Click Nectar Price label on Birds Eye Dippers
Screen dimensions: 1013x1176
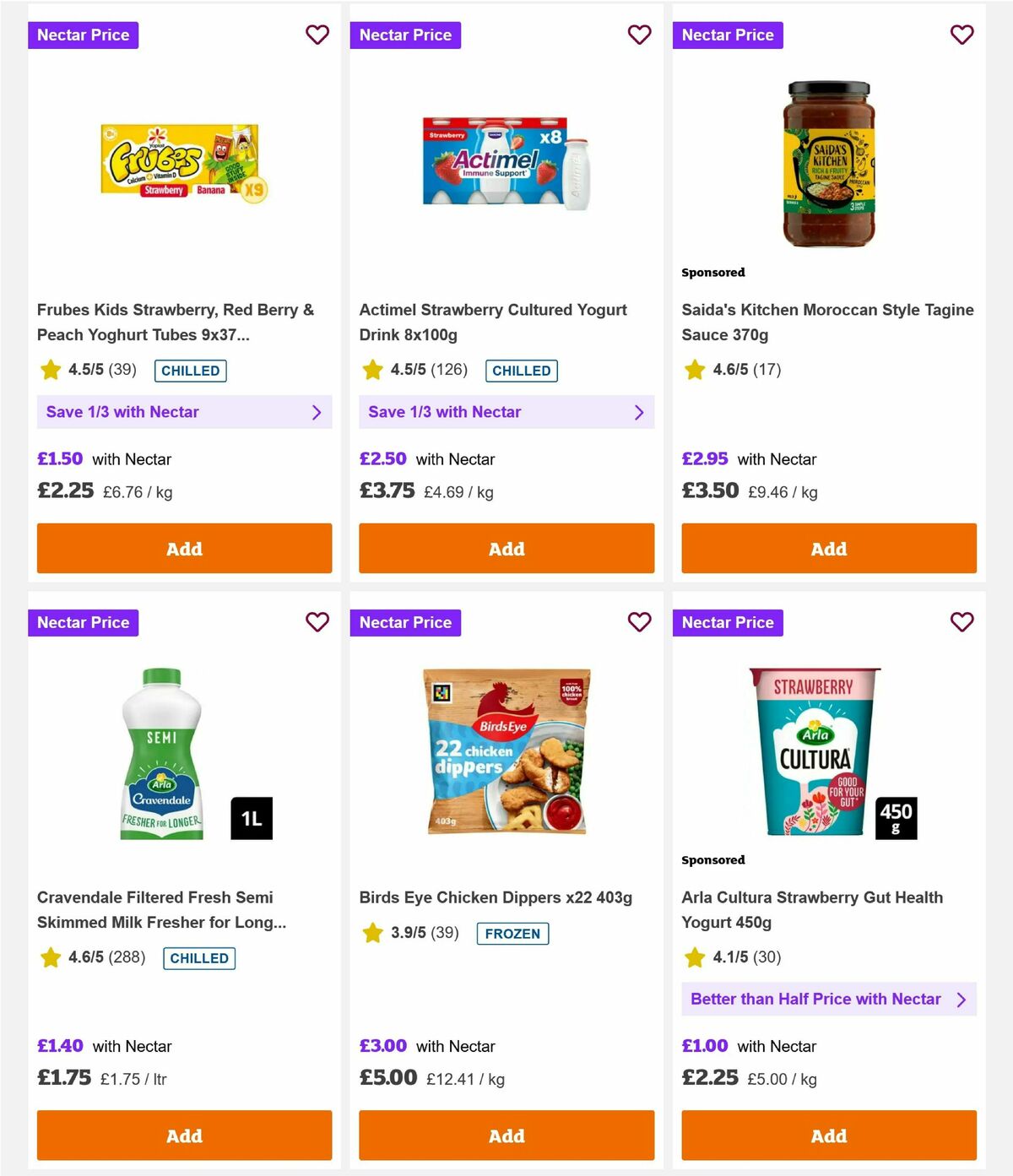coord(406,622)
